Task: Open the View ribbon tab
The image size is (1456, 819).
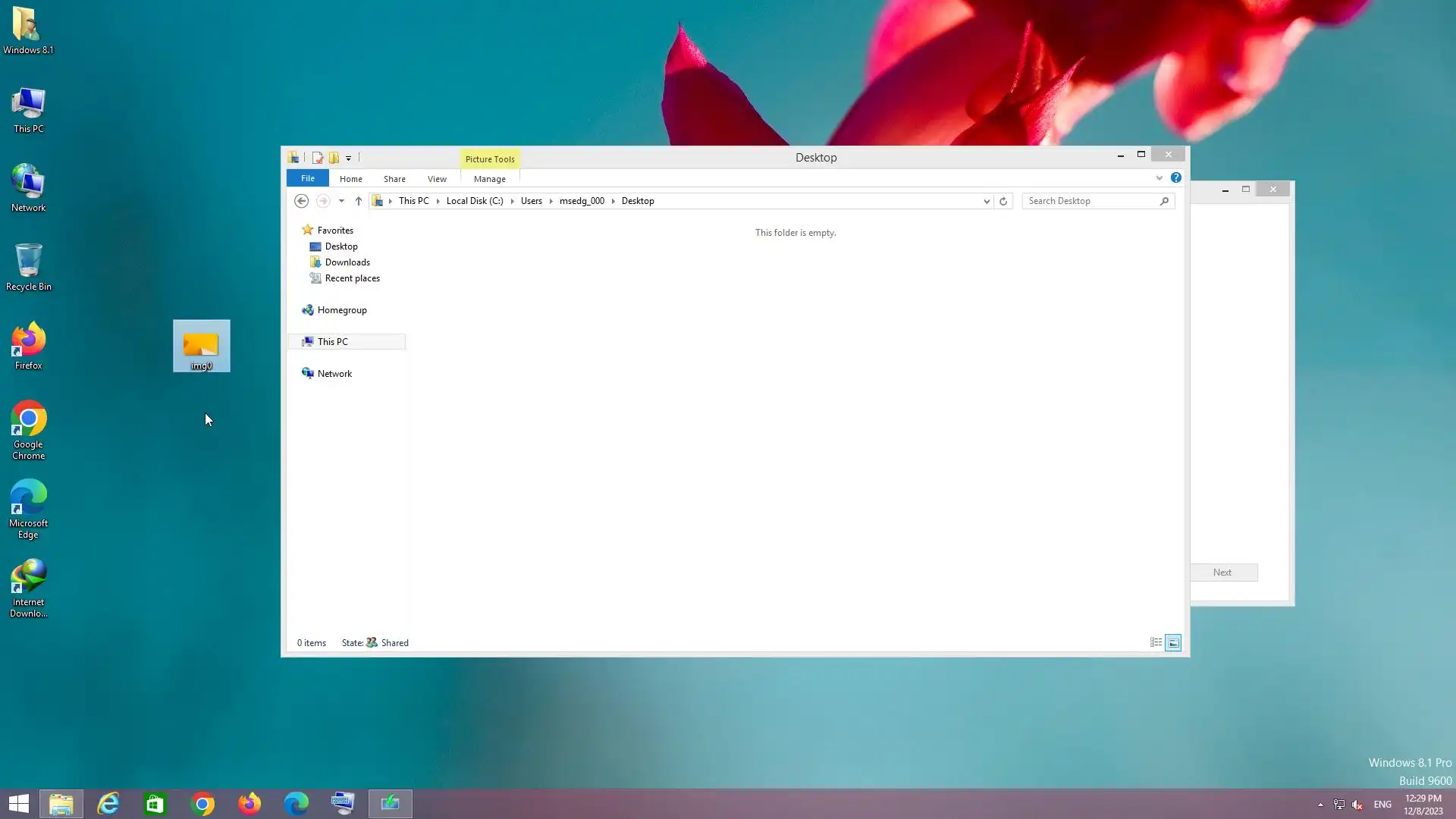Action: [x=437, y=179]
